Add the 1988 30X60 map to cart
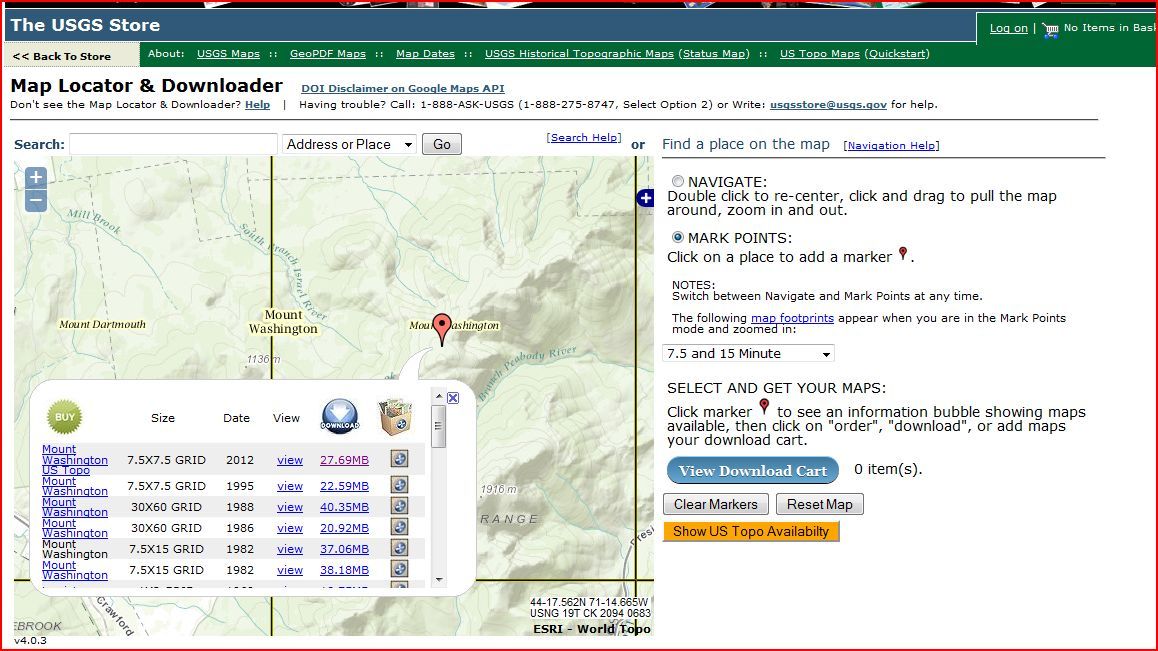Image resolution: width=1158 pixels, height=651 pixels. (400, 506)
